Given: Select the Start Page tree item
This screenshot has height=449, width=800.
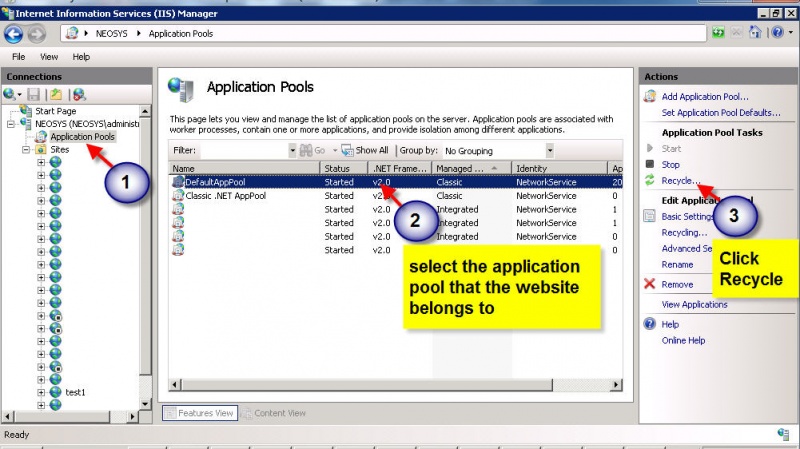Looking at the screenshot, I should click(x=55, y=111).
